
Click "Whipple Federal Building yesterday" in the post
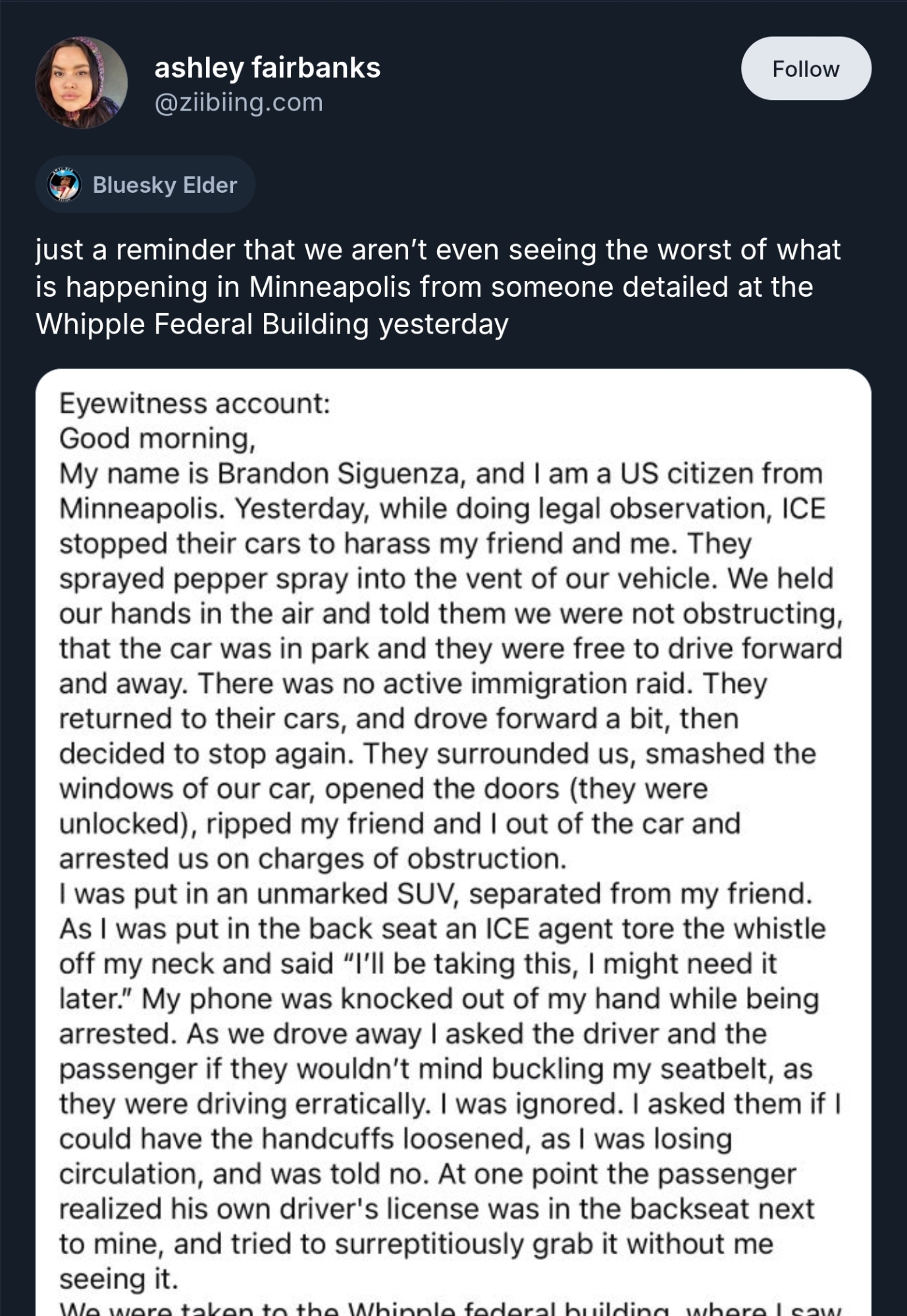[x=272, y=324]
